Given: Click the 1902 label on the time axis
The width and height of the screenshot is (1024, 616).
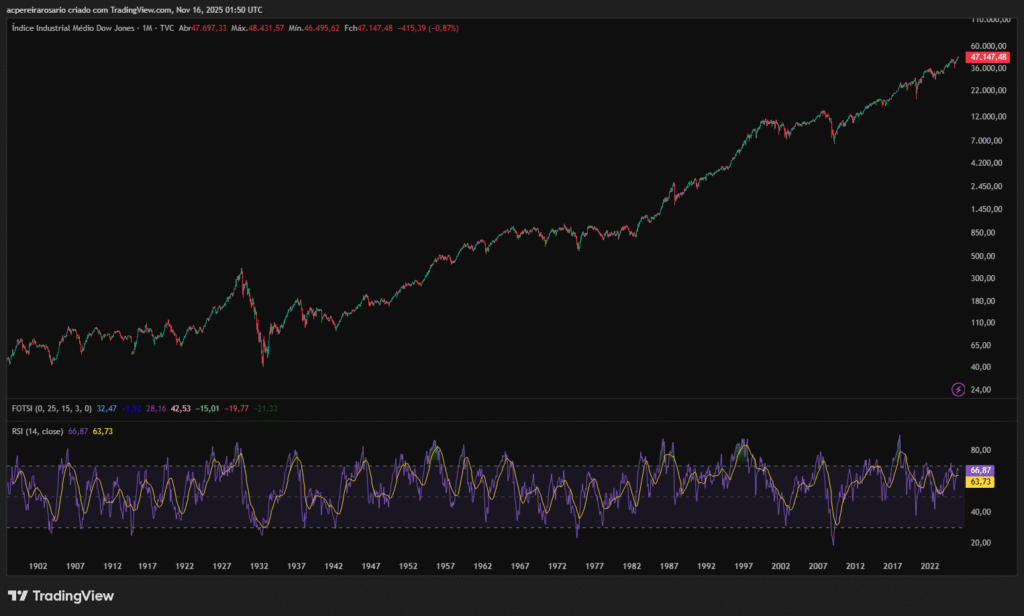Looking at the screenshot, I should [38, 566].
